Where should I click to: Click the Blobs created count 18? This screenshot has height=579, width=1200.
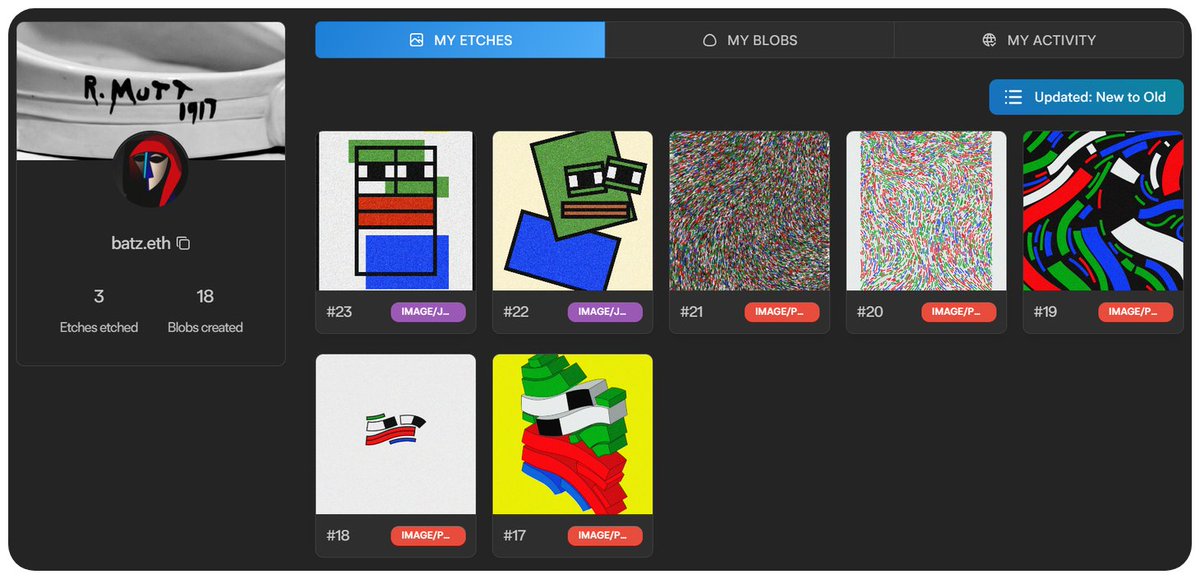click(205, 296)
